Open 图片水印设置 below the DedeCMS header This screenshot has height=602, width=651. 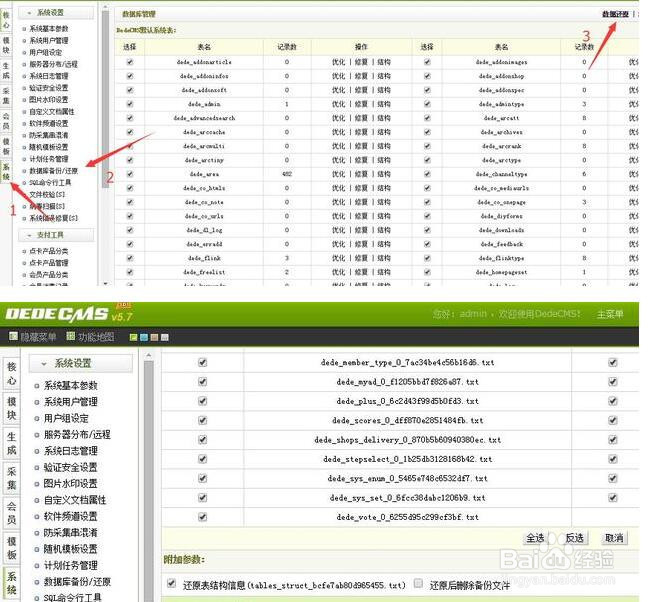point(71,484)
